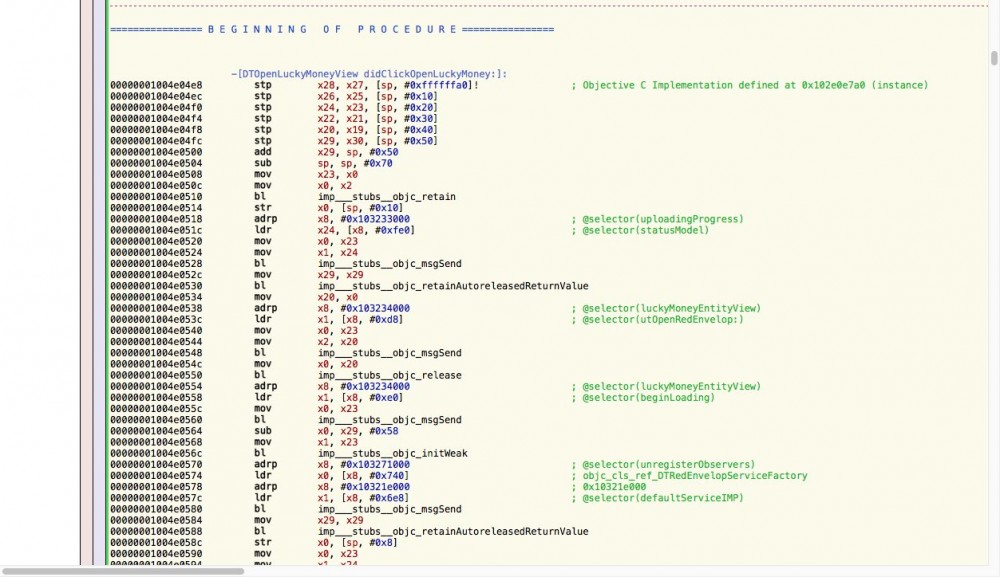Select address 00000001004e0590

(156, 553)
